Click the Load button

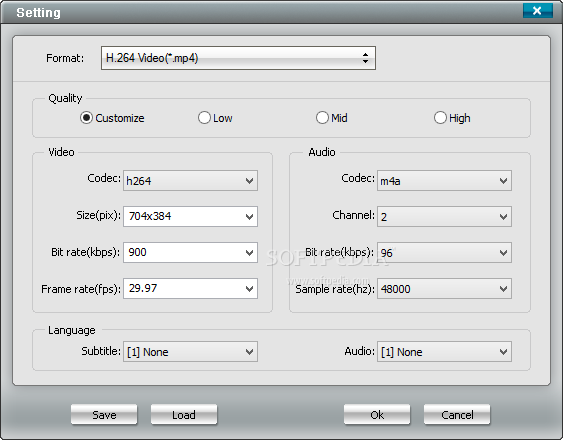click(184, 414)
